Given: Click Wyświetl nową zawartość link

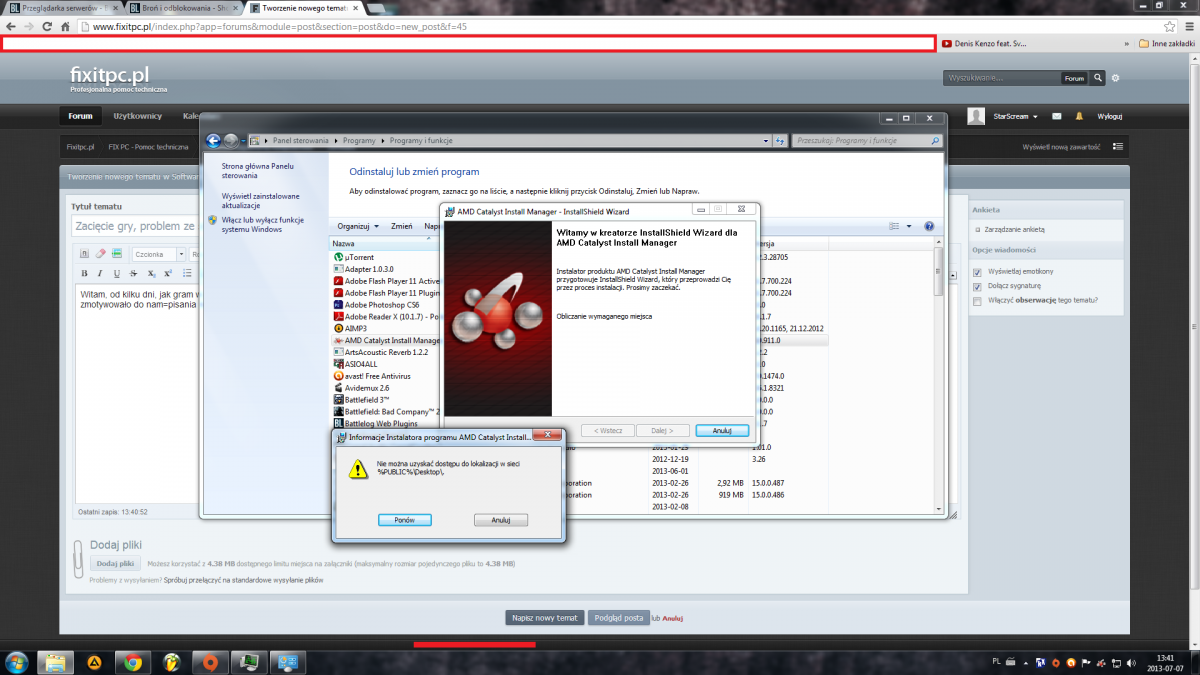Looking at the screenshot, I should click(x=1060, y=147).
